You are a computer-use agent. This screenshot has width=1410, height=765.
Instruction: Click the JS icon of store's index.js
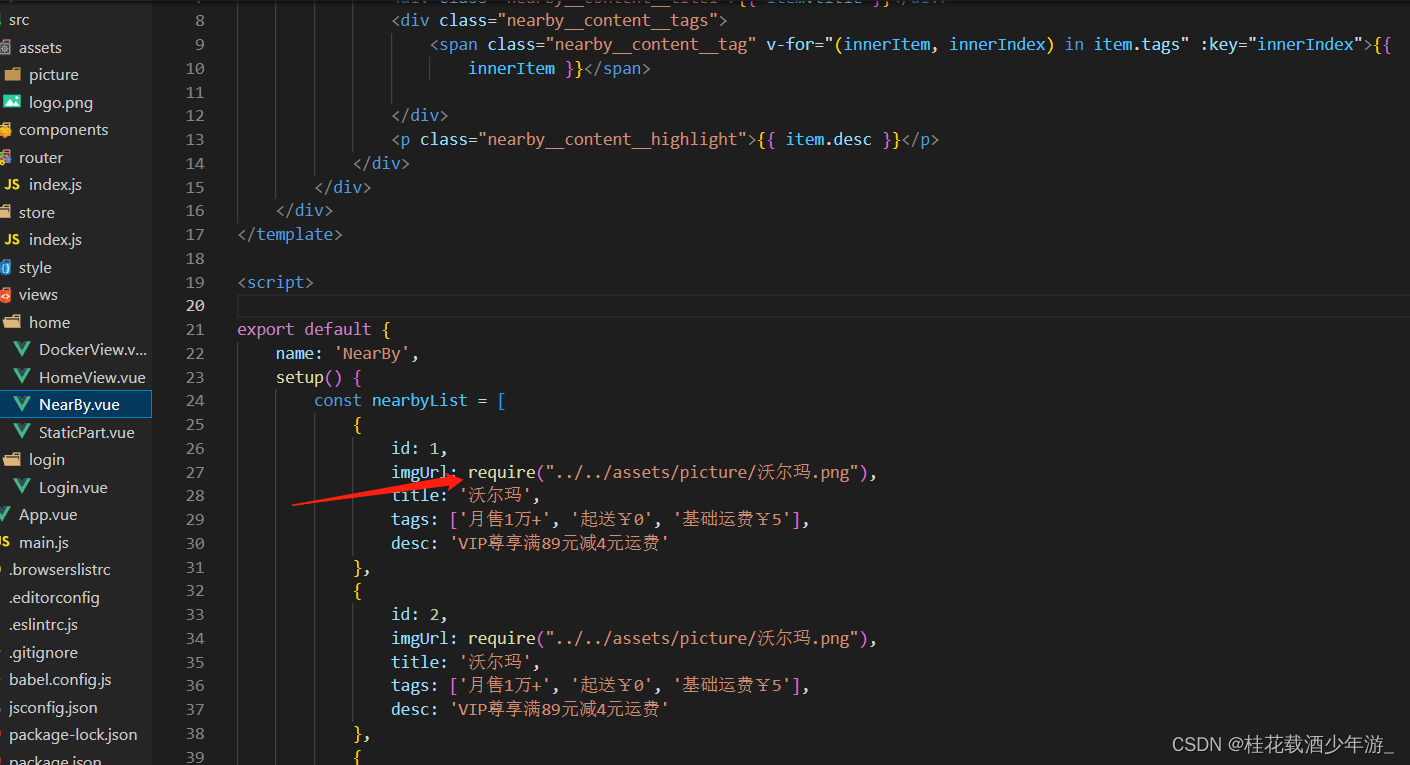[12, 240]
